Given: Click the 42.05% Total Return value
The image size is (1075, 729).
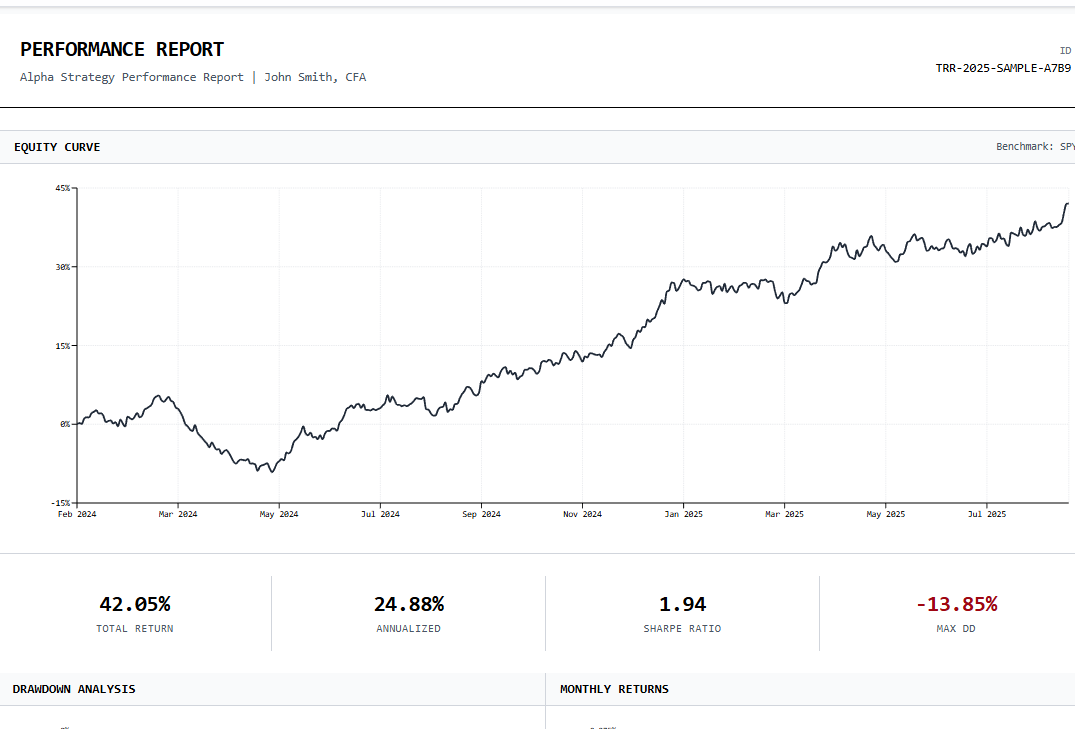Looking at the screenshot, I should tap(135, 604).
